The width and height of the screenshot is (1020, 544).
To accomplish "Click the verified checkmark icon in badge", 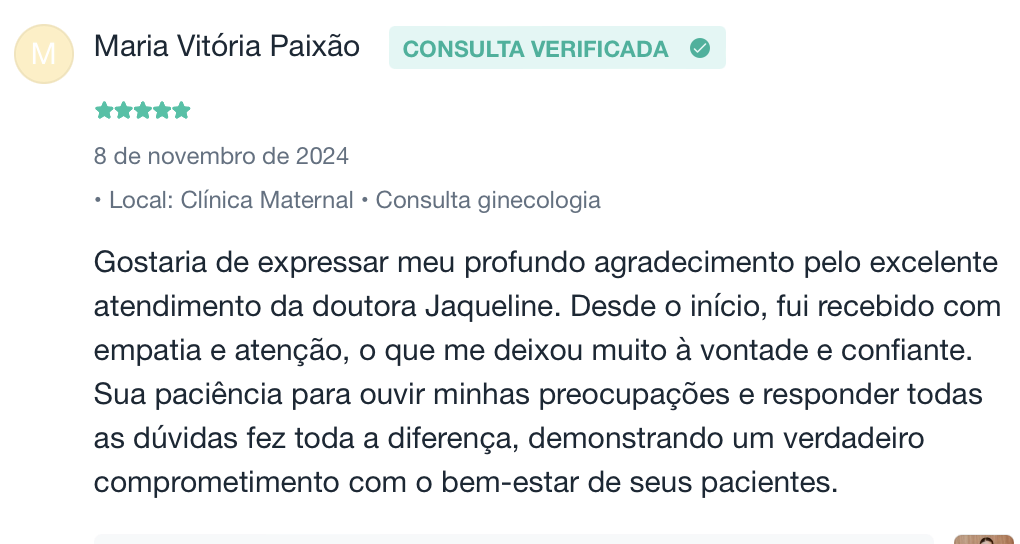I will coord(700,48).
